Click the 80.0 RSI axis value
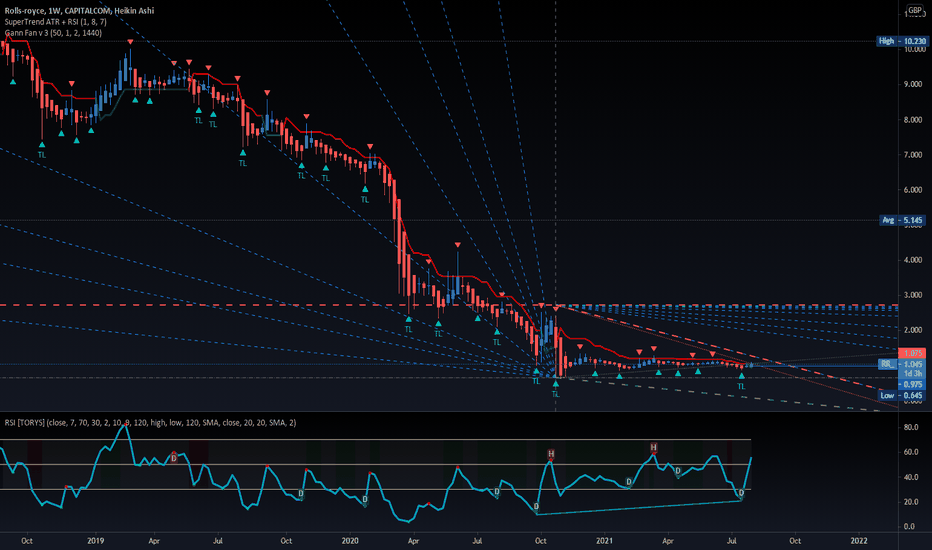 tap(911, 427)
